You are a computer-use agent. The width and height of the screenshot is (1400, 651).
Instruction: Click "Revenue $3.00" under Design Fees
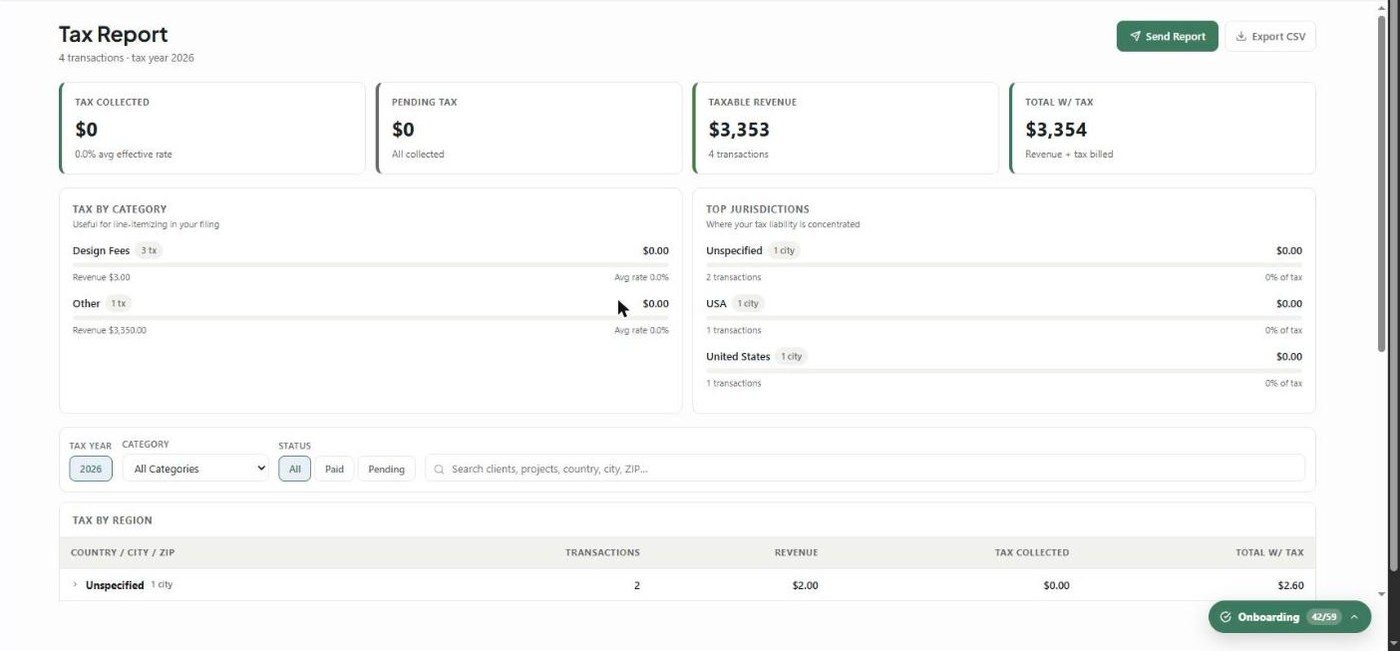point(101,277)
